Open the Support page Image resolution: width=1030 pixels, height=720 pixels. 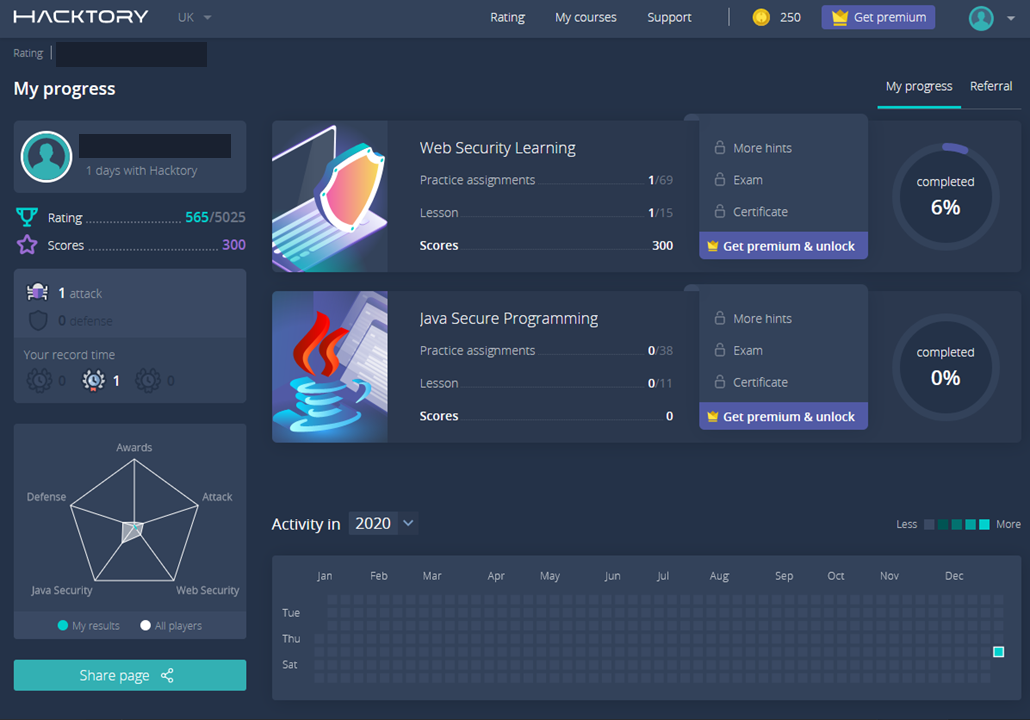[x=669, y=18]
